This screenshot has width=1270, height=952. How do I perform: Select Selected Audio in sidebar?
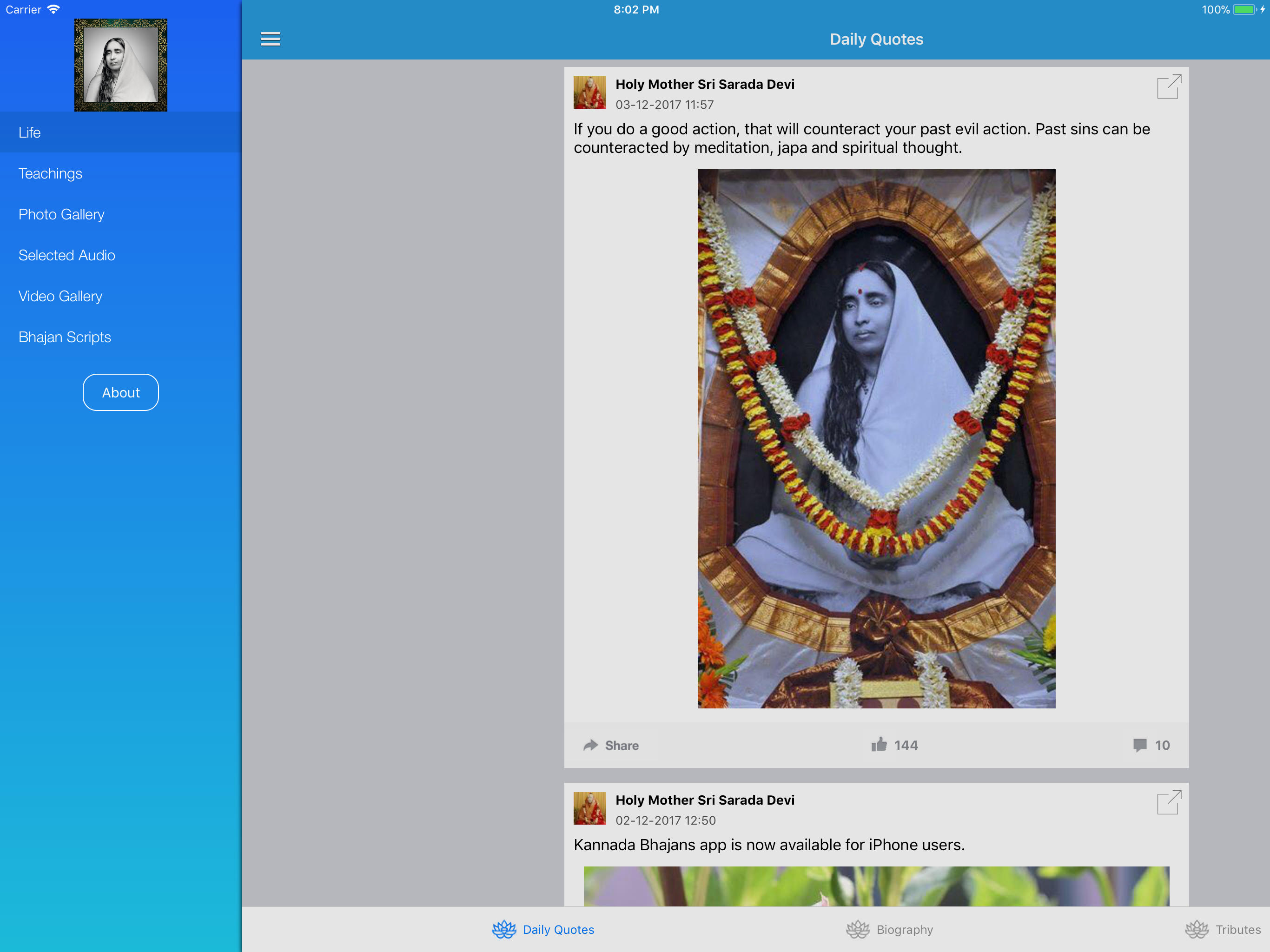coord(66,255)
